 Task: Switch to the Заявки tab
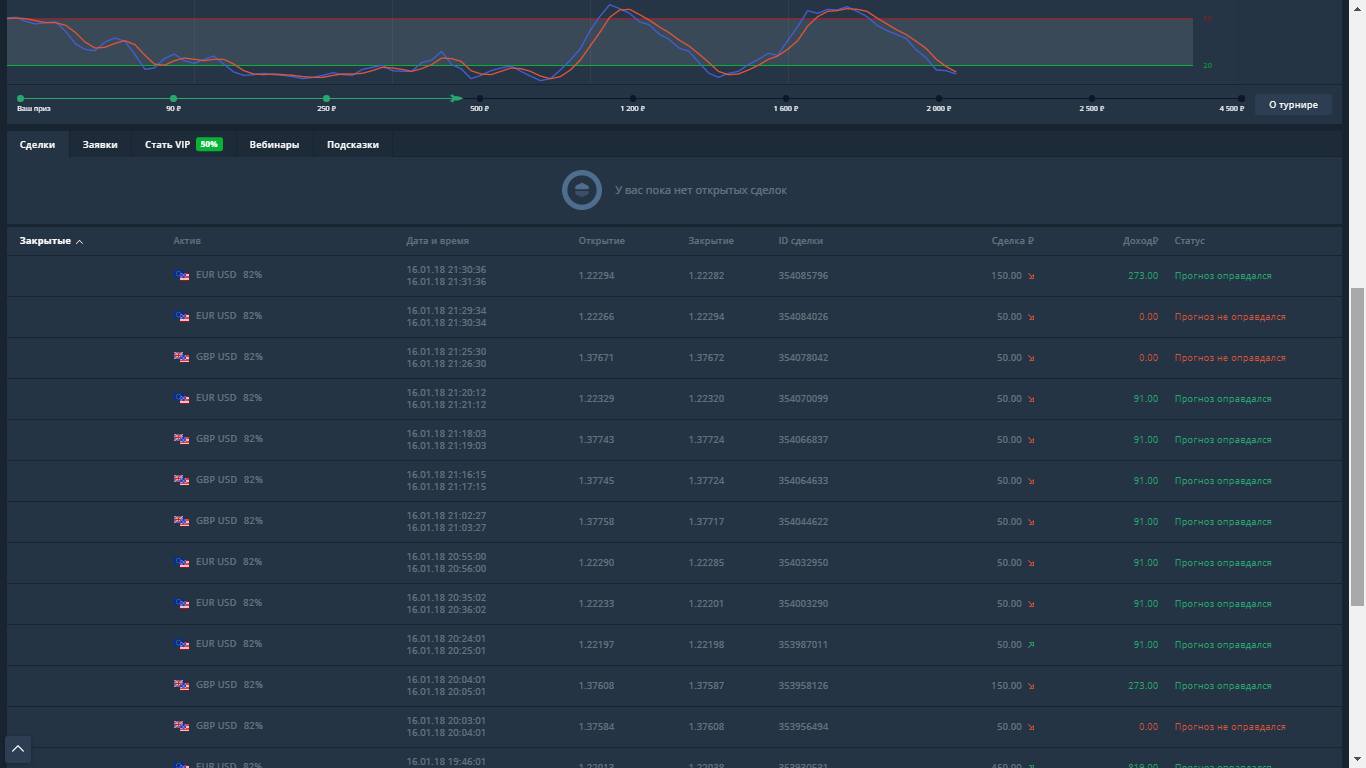pyautogui.click(x=100, y=145)
